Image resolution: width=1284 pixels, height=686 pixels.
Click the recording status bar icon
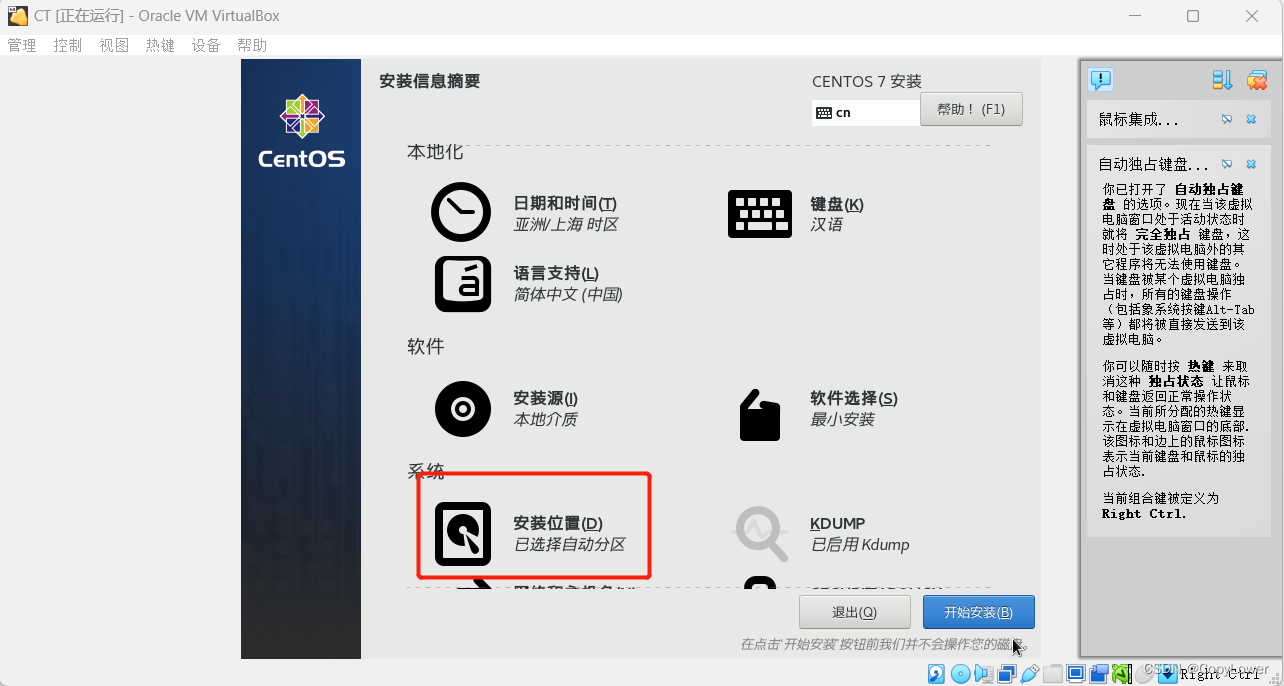coord(1099,674)
